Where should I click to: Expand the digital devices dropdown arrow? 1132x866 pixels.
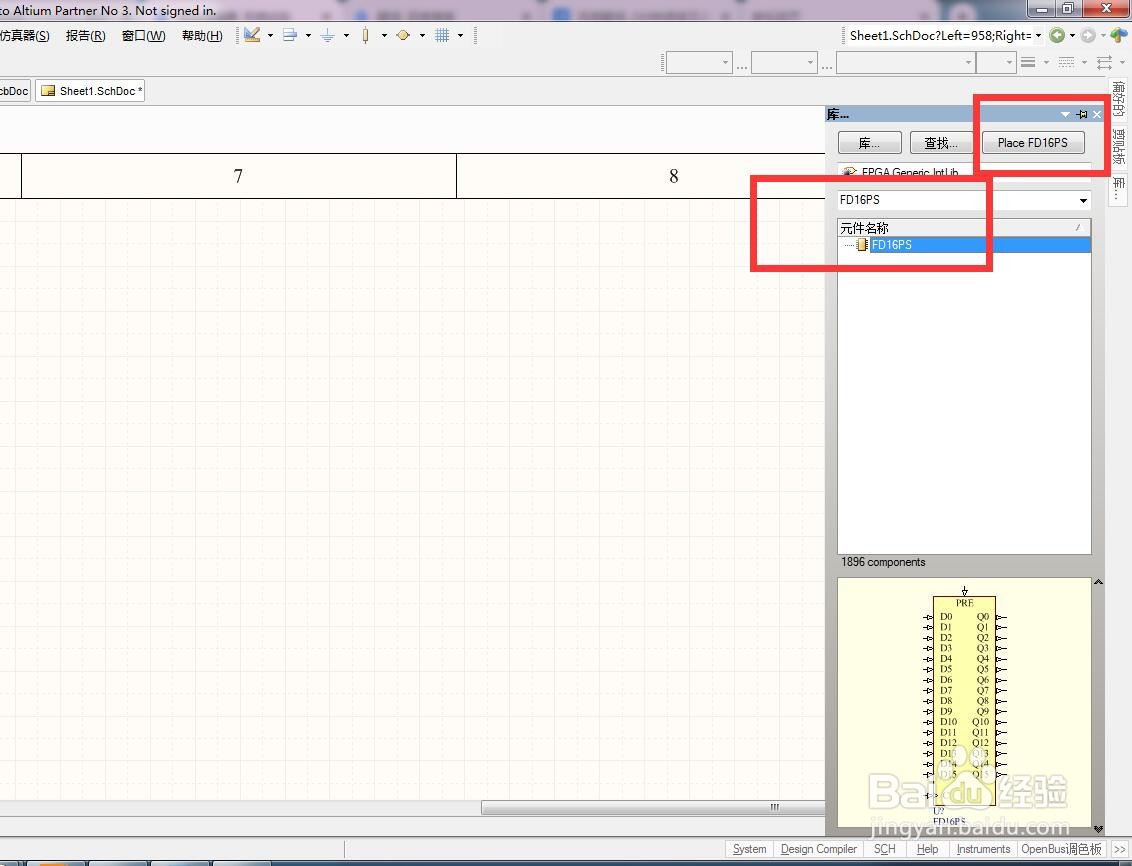pyautogui.click(x=383, y=35)
